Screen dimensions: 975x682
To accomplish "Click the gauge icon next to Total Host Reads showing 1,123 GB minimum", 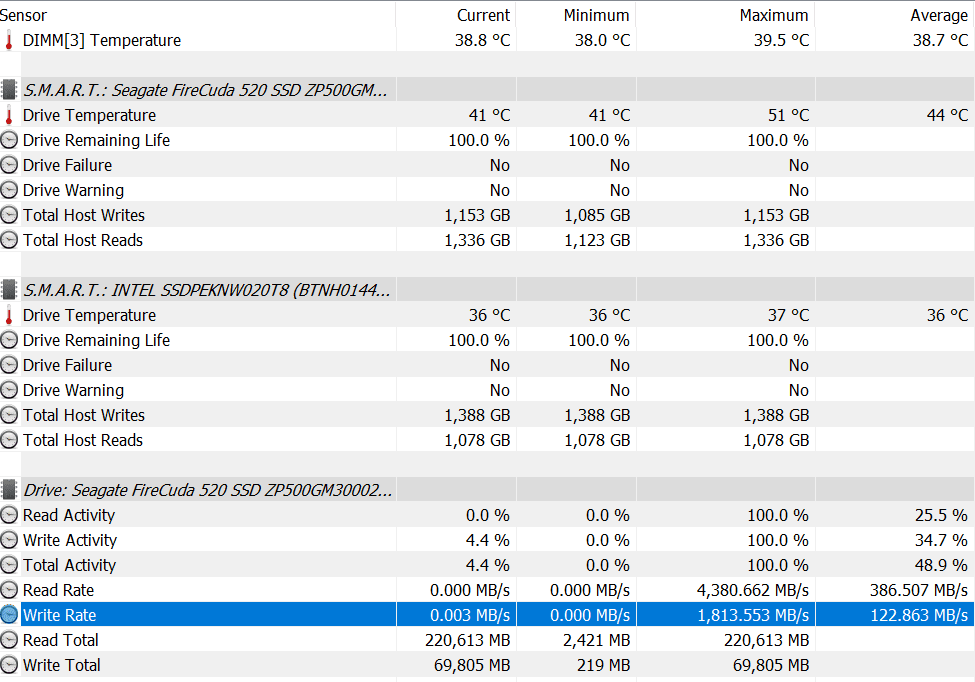I will 9,240.
